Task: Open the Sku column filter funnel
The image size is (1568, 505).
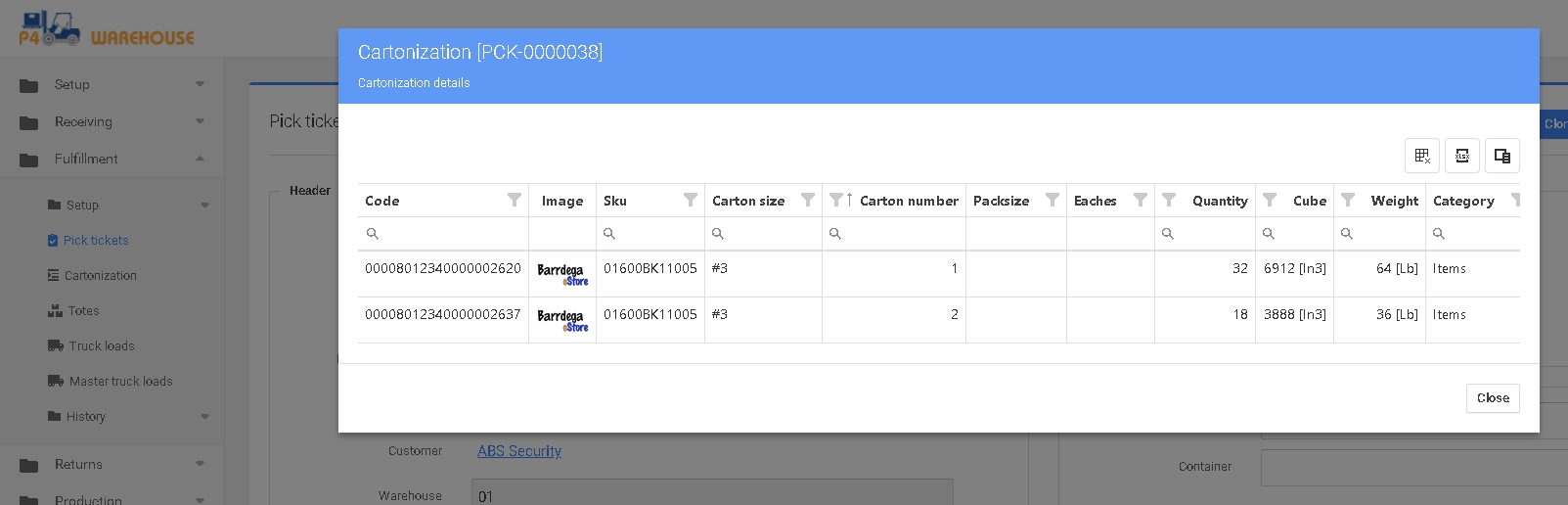Action: [691, 200]
